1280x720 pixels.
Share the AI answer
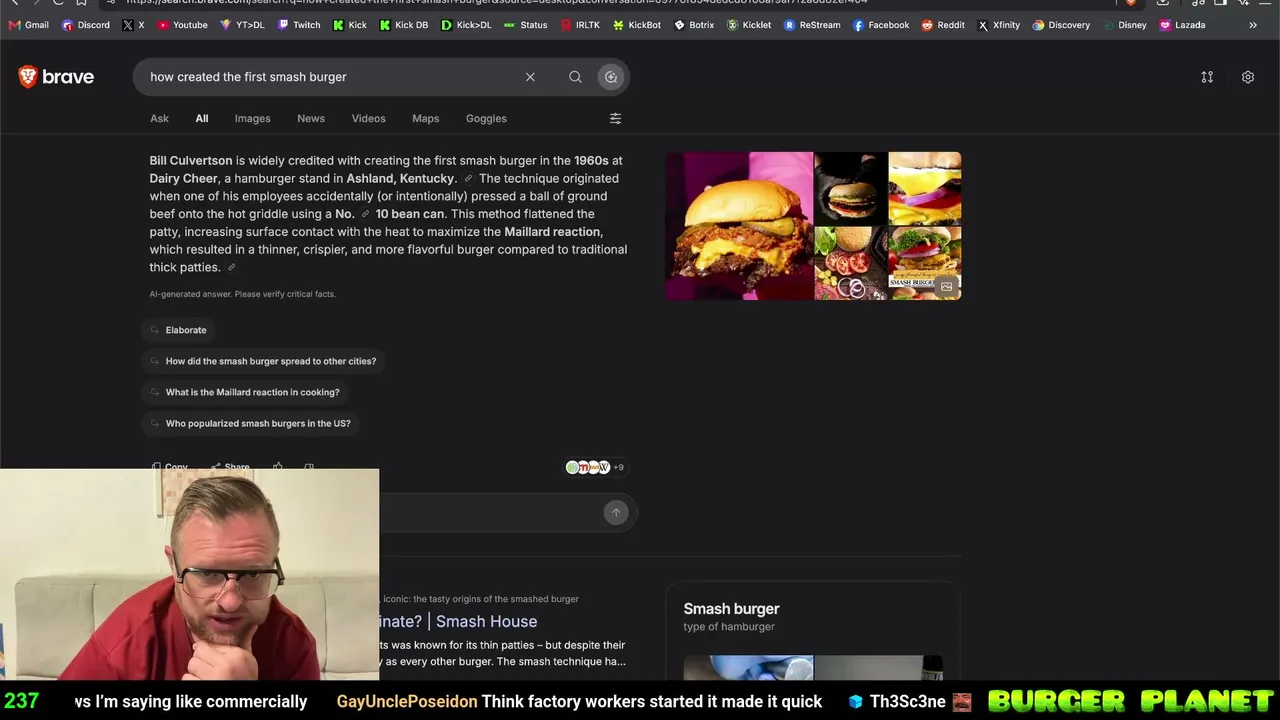click(230, 466)
